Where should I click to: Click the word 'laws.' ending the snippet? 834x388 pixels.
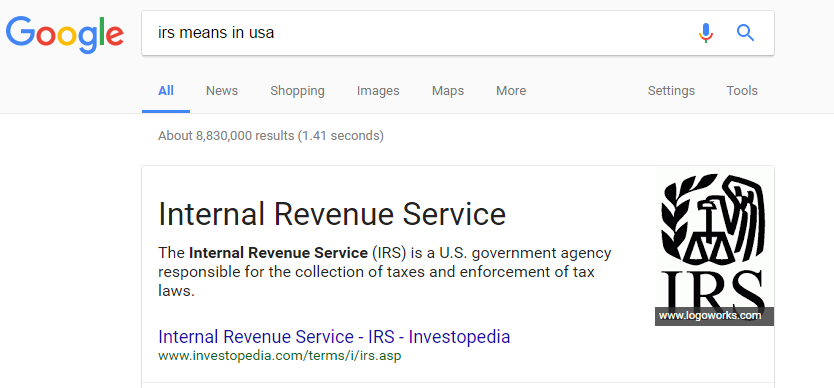pyautogui.click(x=177, y=291)
